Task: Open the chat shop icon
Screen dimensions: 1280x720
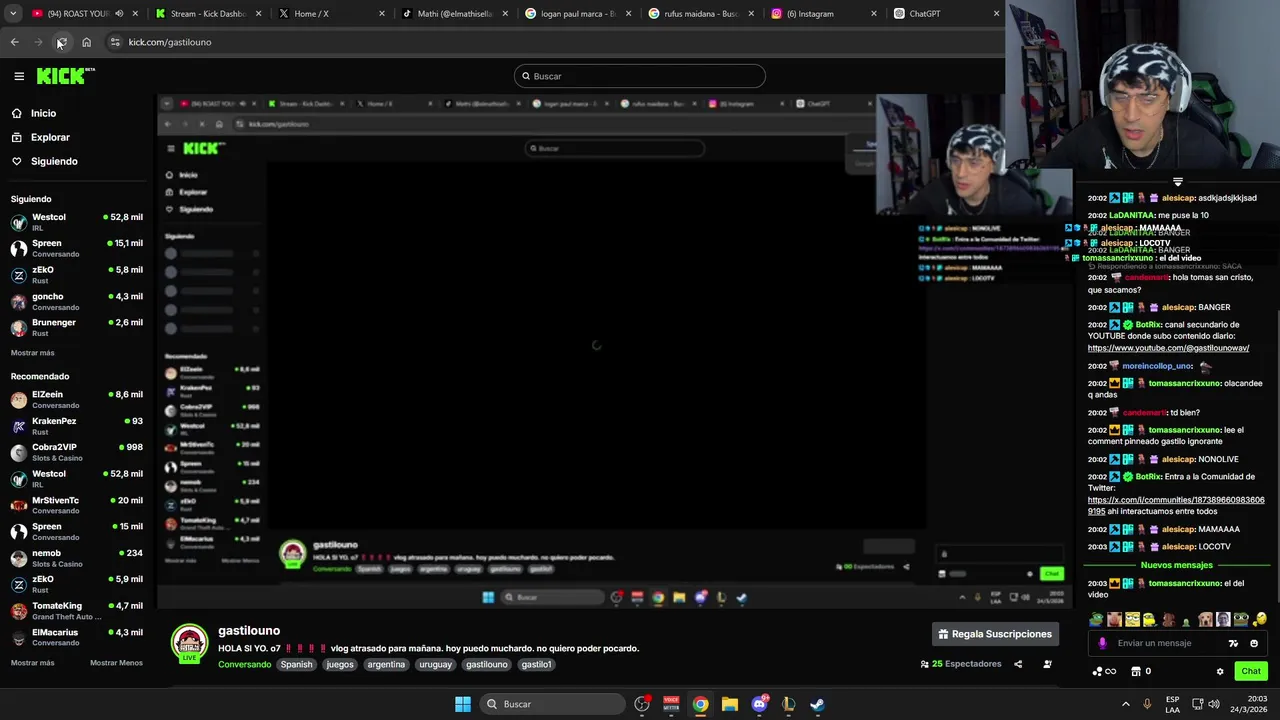Action: tap(1136, 671)
